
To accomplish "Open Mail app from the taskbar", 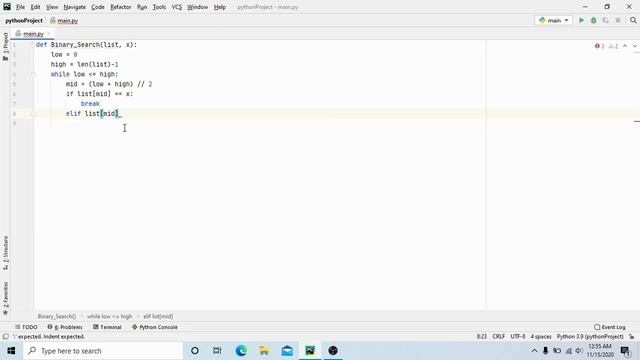I will [x=287, y=351].
